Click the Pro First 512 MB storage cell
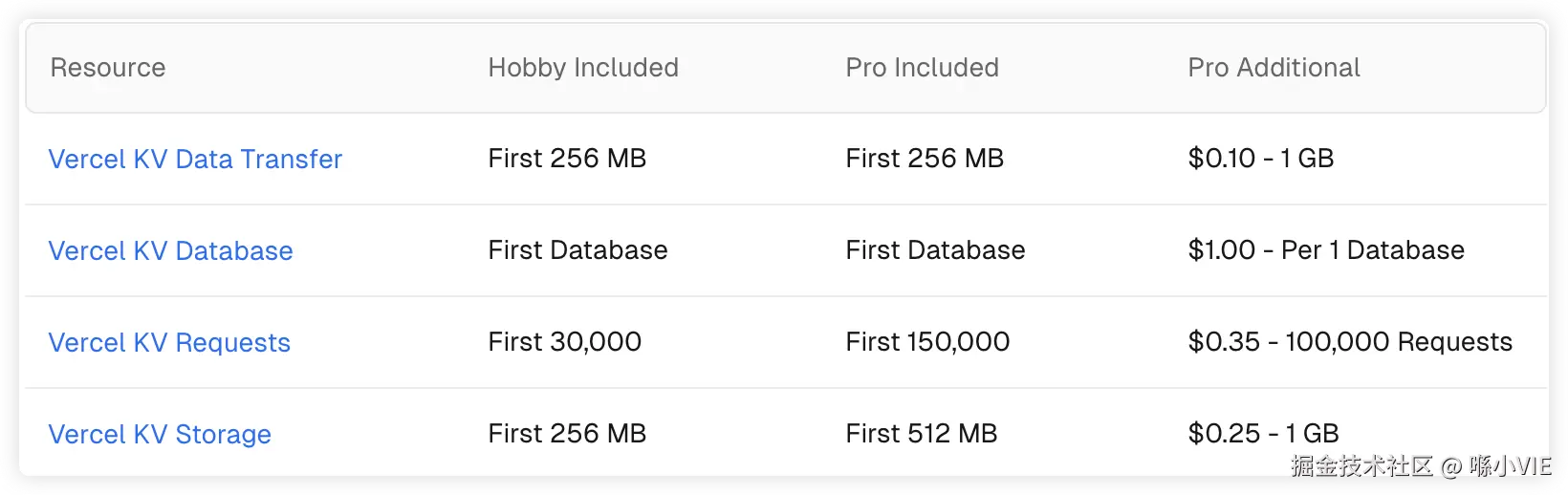 921,434
